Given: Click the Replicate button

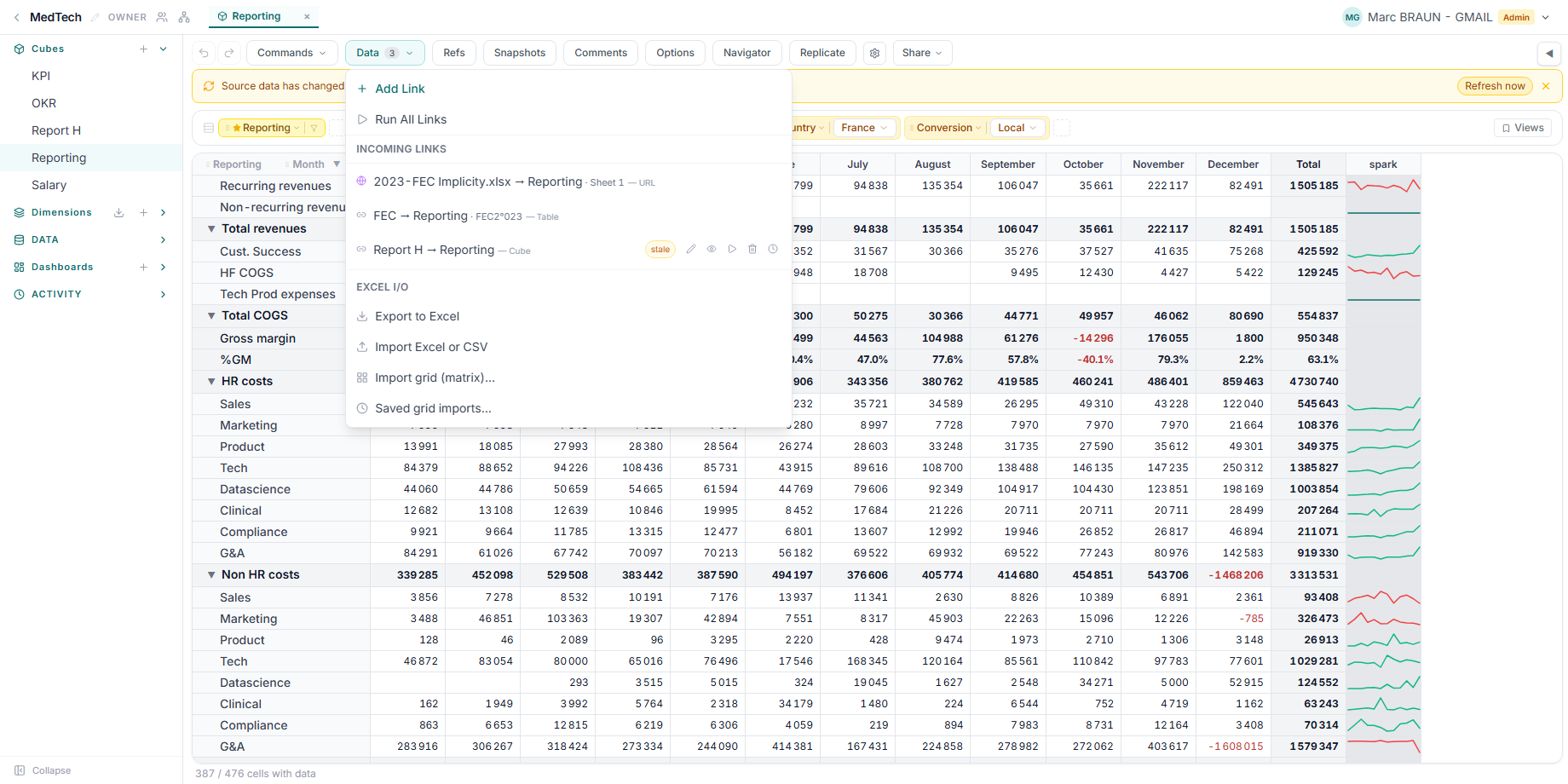Looking at the screenshot, I should click(x=822, y=53).
